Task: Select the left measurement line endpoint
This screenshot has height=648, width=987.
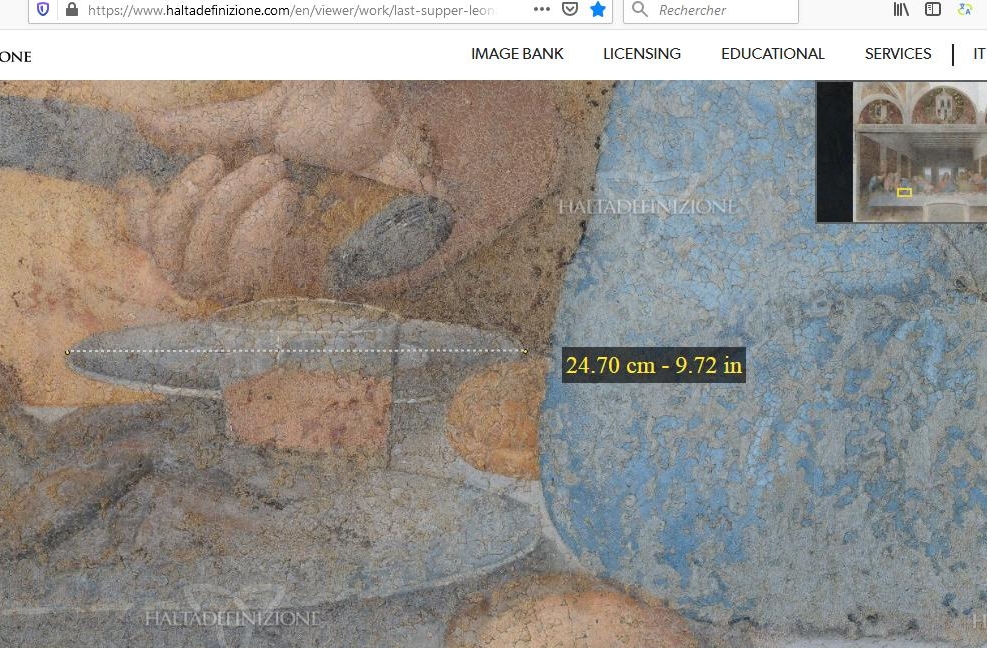Action: pyautogui.click(x=67, y=352)
